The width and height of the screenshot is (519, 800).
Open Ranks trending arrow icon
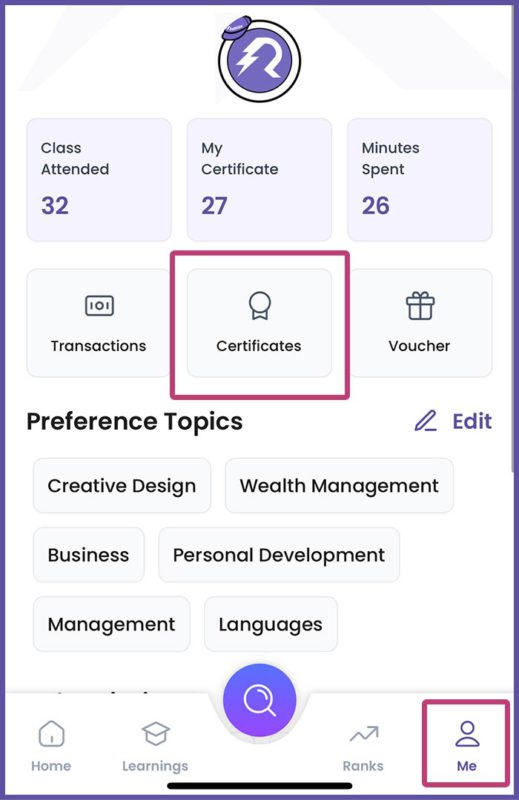click(364, 734)
